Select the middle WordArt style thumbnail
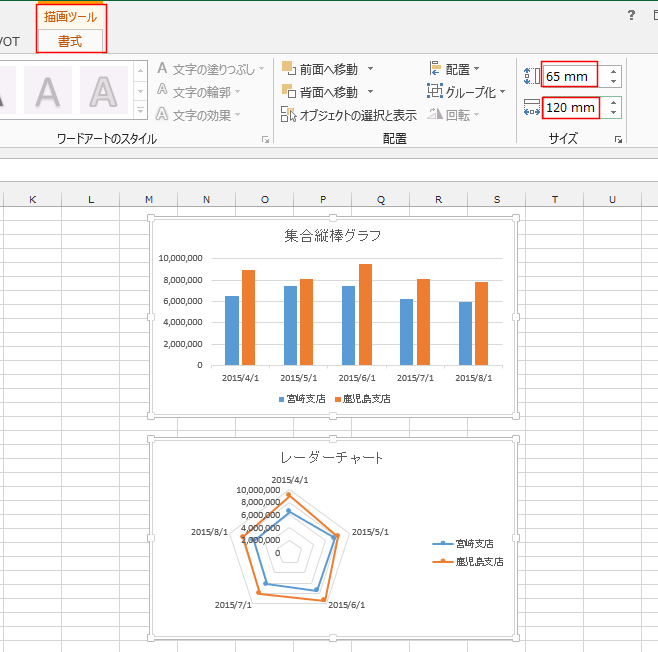 (x=47, y=91)
